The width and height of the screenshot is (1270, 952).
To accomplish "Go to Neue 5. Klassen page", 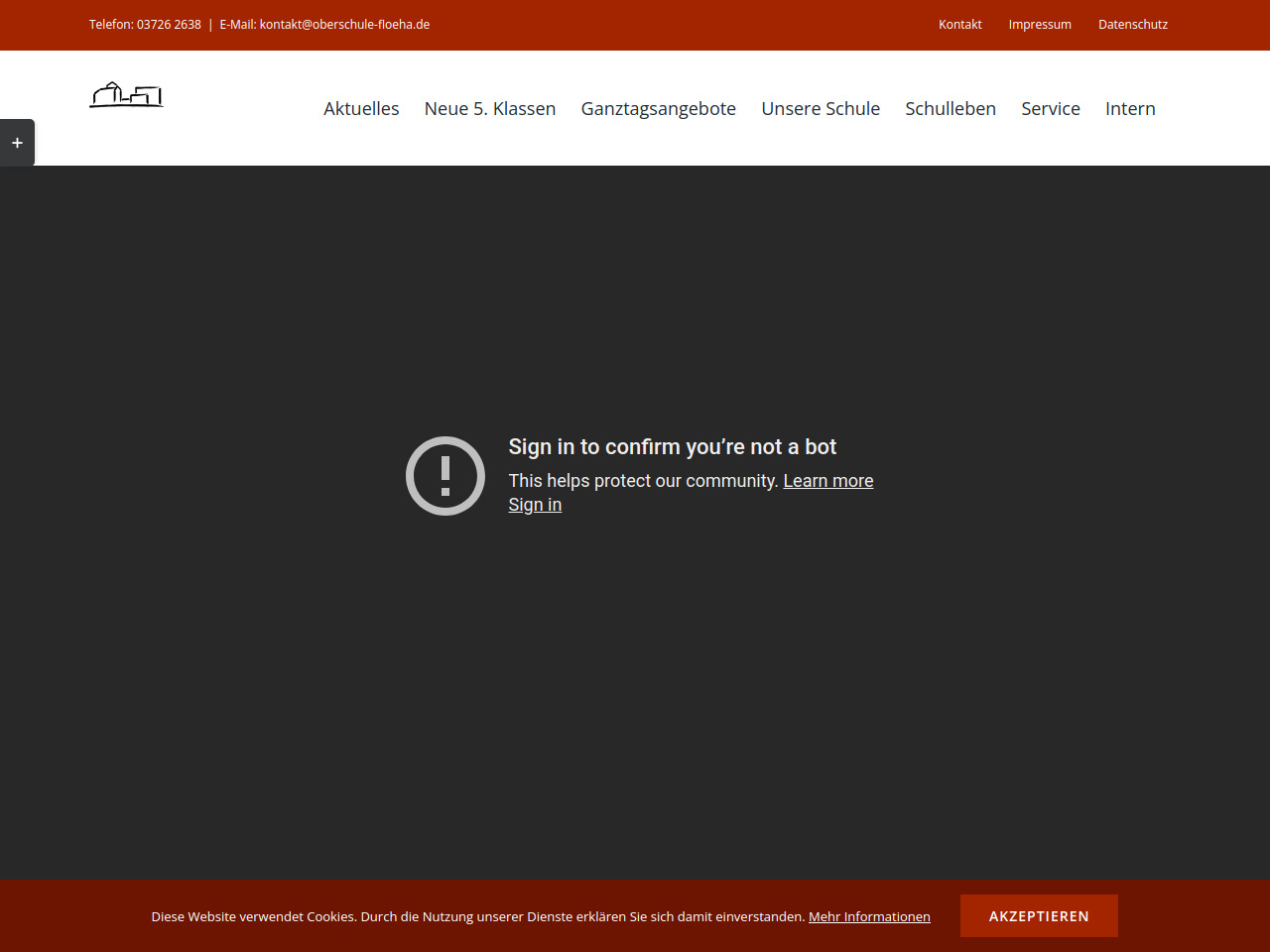I will click(x=490, y=109).
